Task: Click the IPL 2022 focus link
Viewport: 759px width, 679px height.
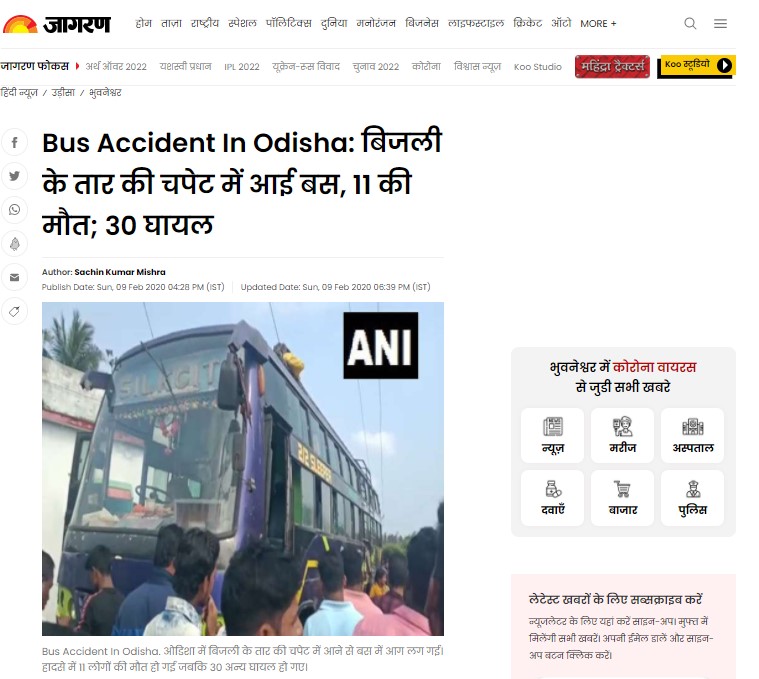Action: tap(242, 67)
